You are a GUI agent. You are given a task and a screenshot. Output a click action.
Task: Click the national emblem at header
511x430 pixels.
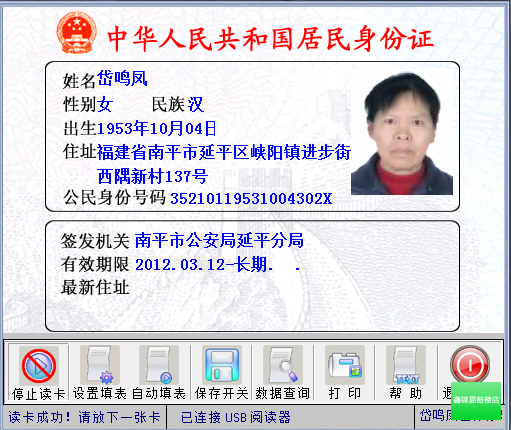77,33
